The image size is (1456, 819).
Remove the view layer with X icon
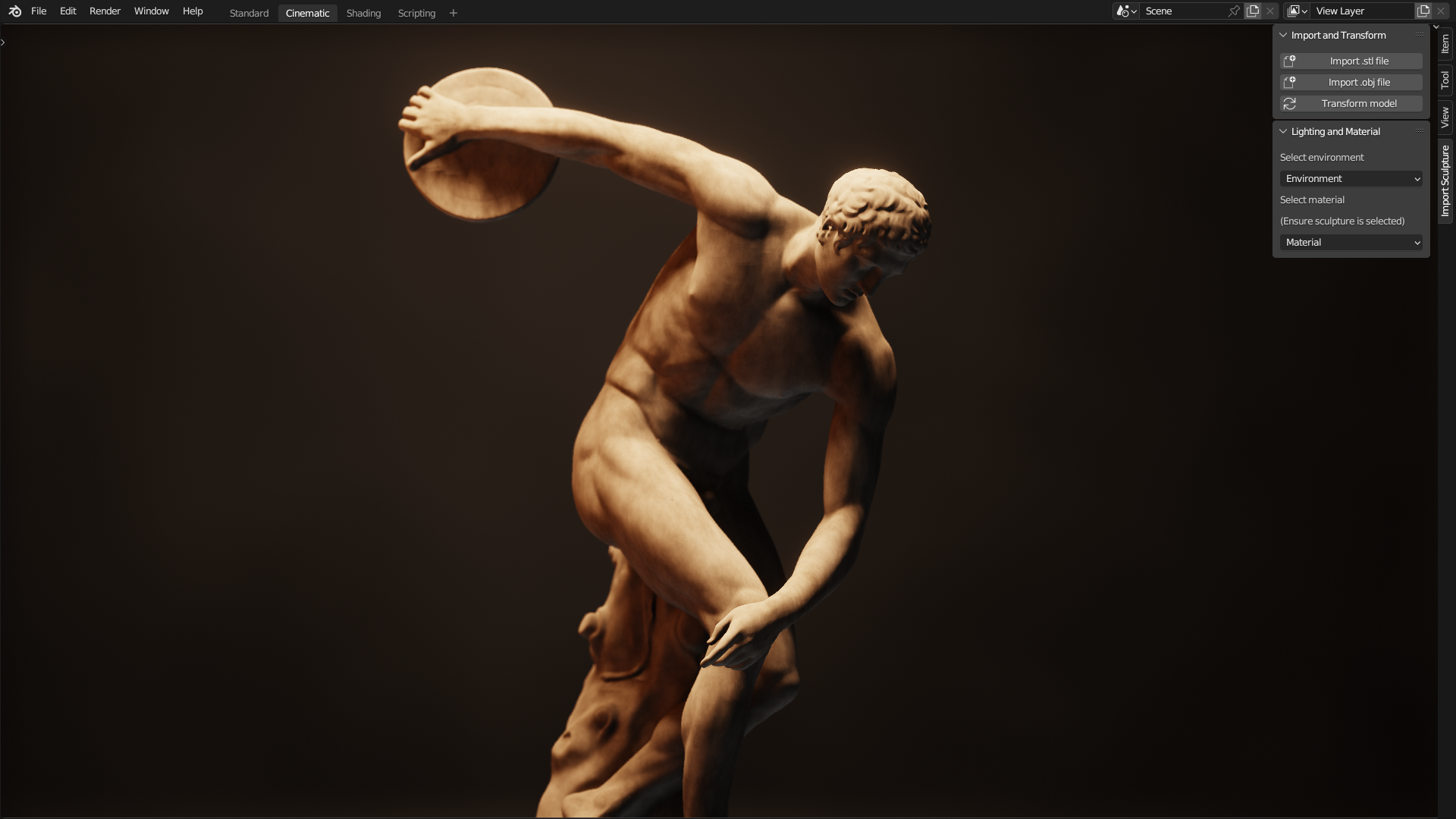click(1441, 11)
